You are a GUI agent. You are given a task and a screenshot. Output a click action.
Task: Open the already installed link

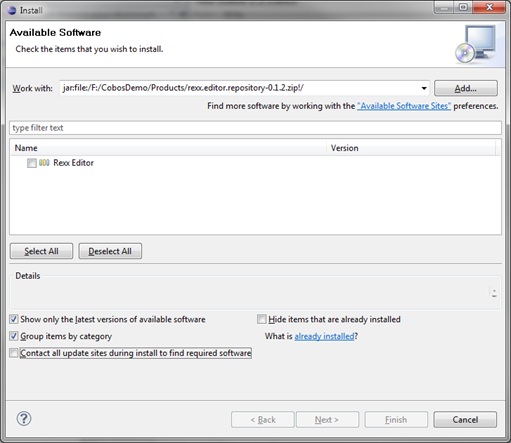(x=324, y=336)
